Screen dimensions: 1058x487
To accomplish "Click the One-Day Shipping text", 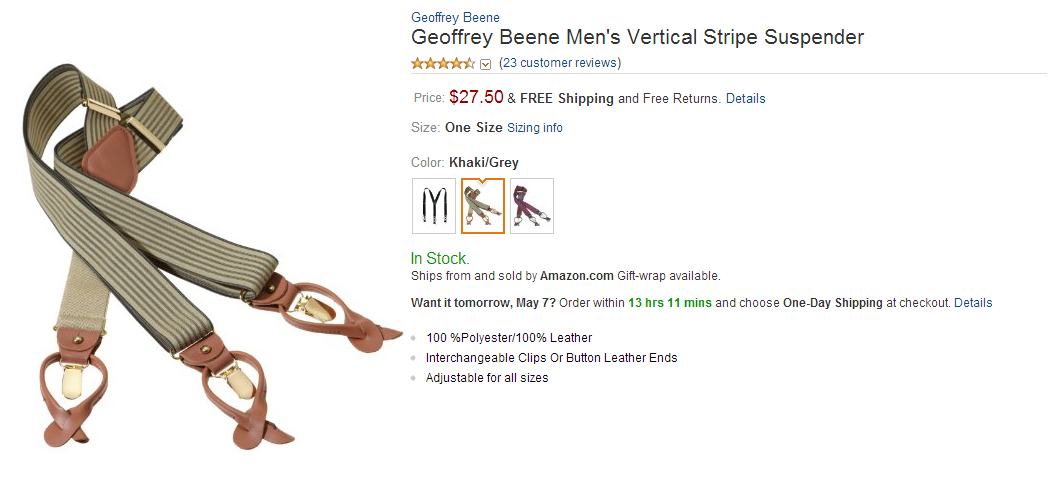I will coord(833,302).
